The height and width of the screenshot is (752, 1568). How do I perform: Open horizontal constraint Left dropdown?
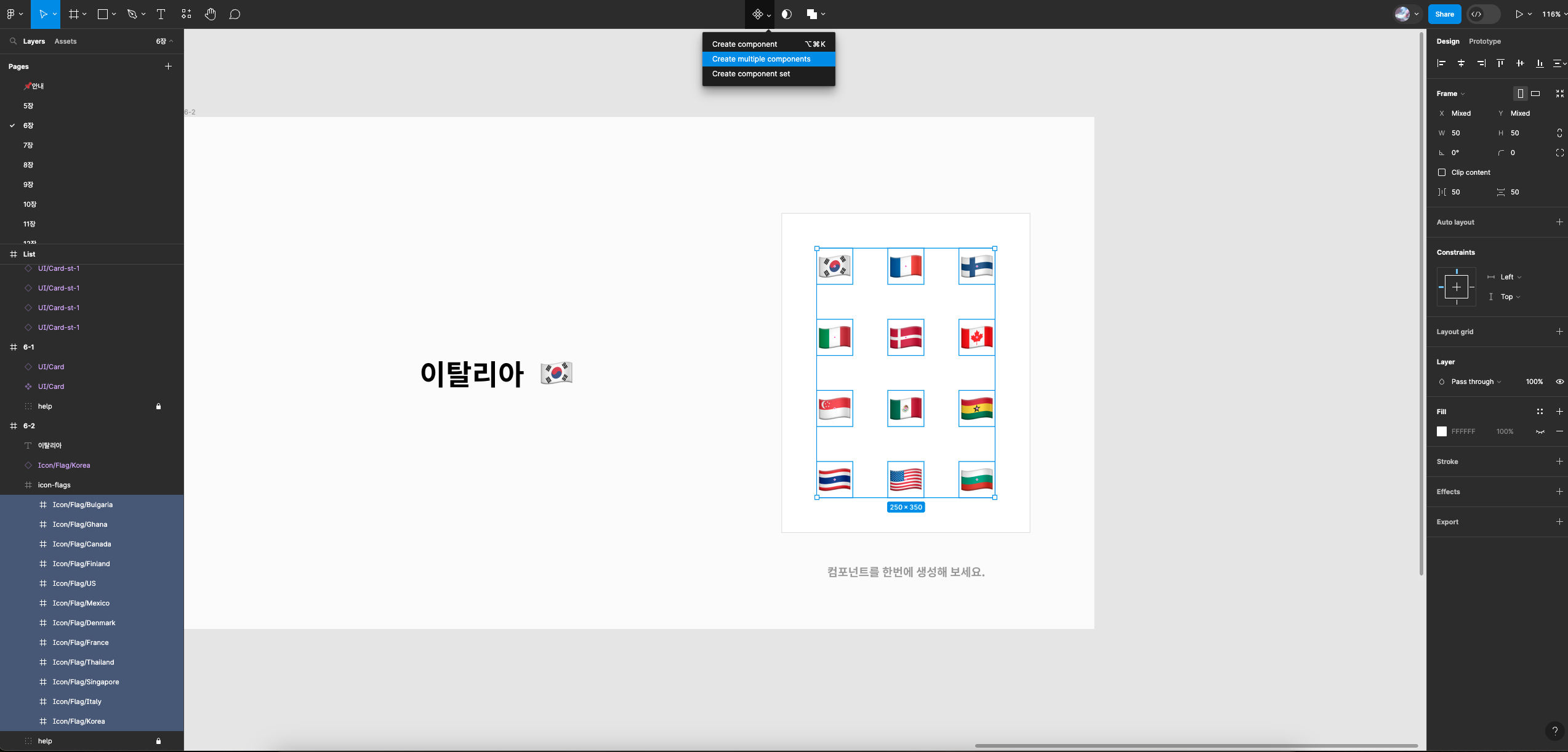pyautogui.click(x=1510, y=277)
